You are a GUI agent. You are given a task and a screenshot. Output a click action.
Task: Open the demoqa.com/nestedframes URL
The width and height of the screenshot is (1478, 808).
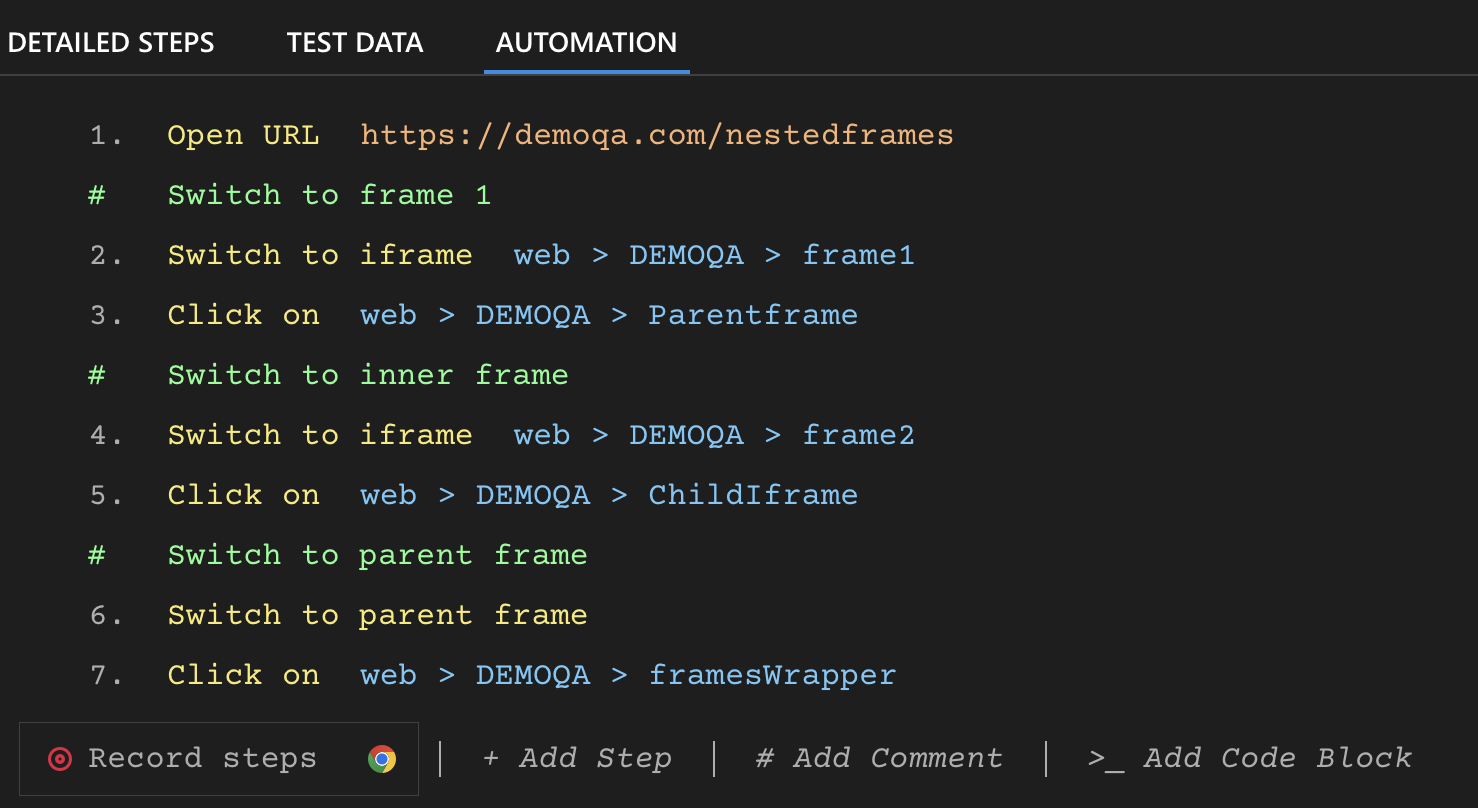[655, 134]
